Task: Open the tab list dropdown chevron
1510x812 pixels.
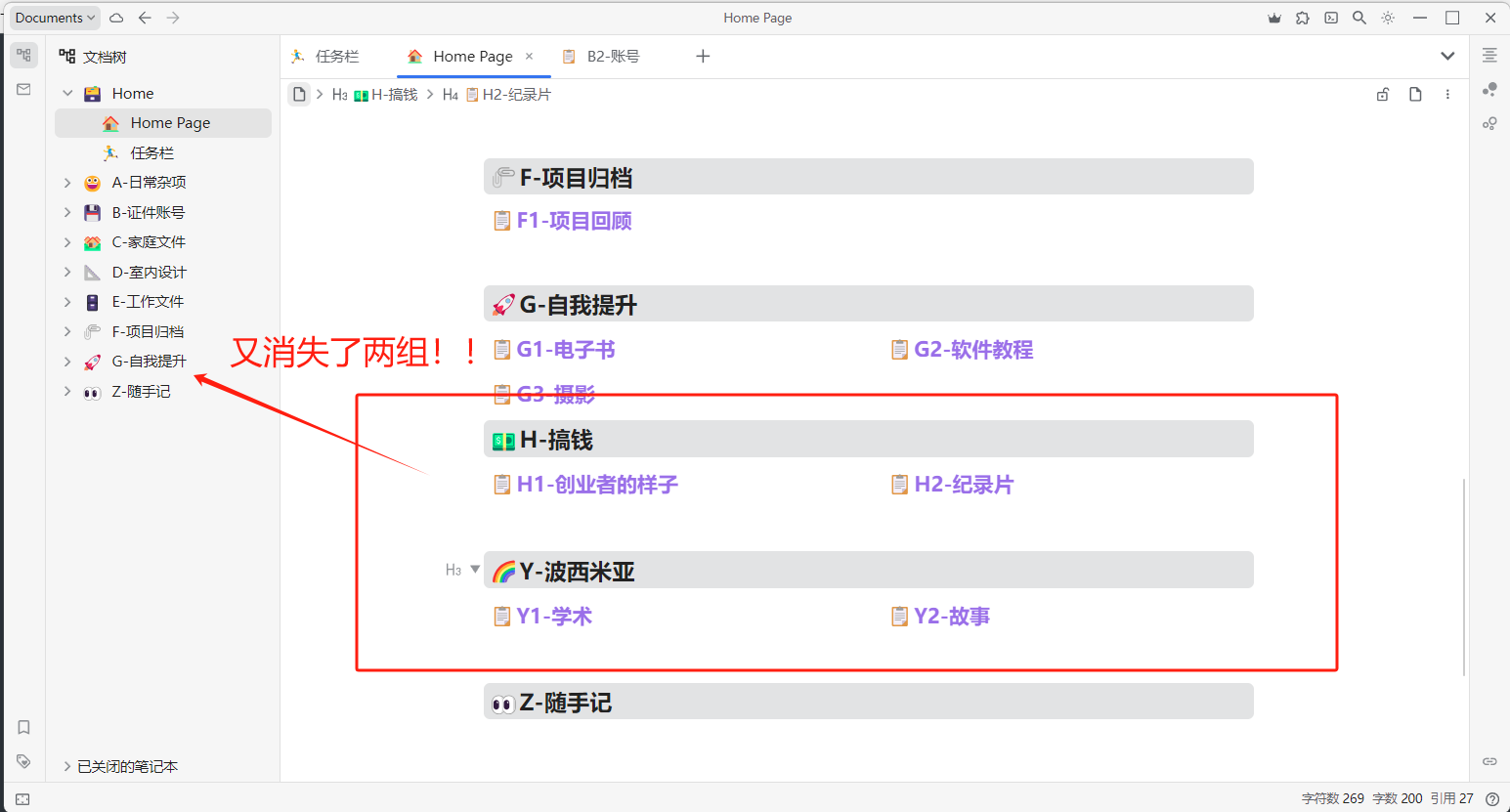Action: coord(1447,56)
